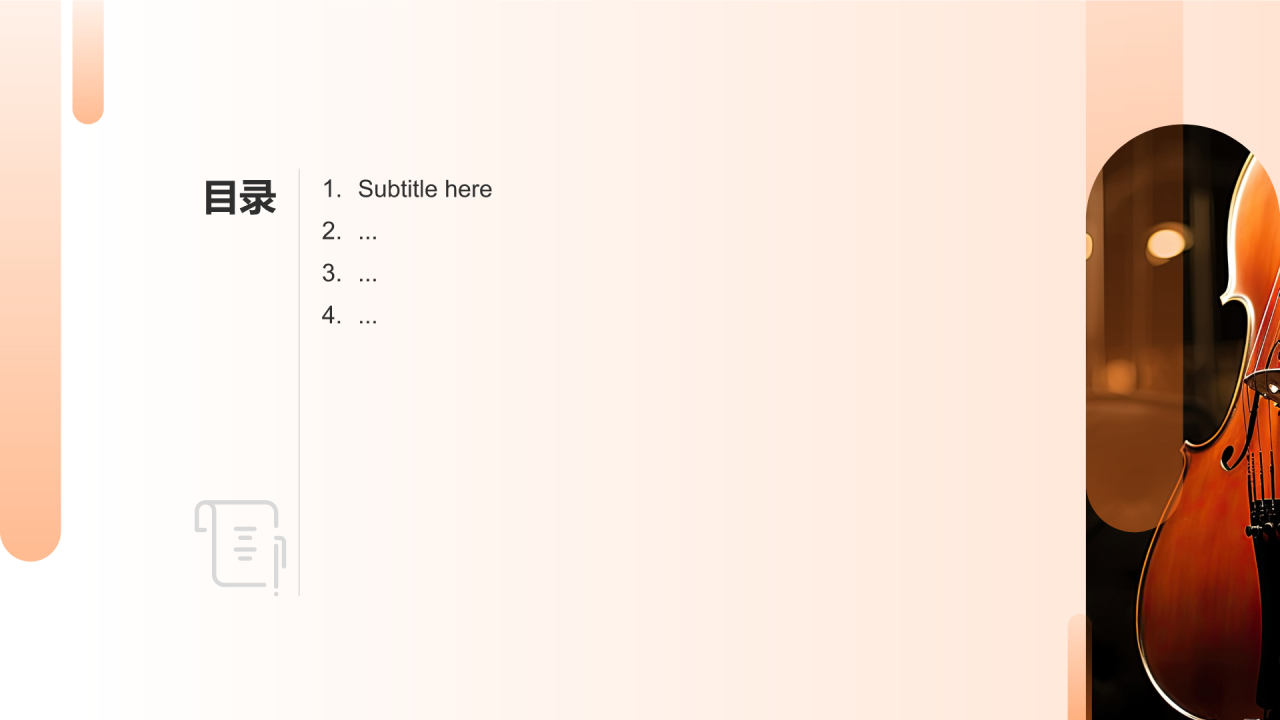1280x720 pixels.
Task: Click the list number "1."
Action: click(x=332, y=189)
